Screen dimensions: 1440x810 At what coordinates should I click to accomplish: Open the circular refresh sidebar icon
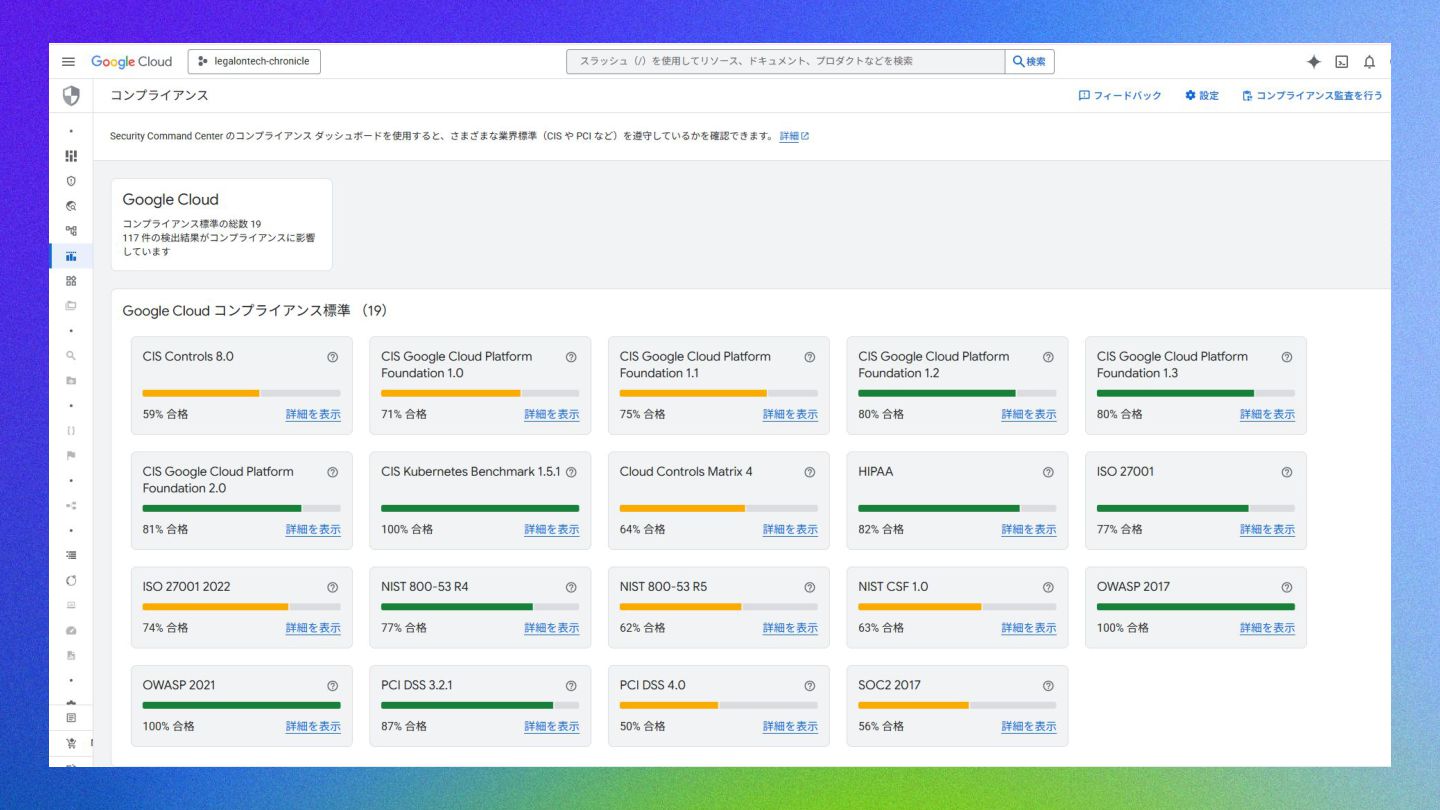71,580
